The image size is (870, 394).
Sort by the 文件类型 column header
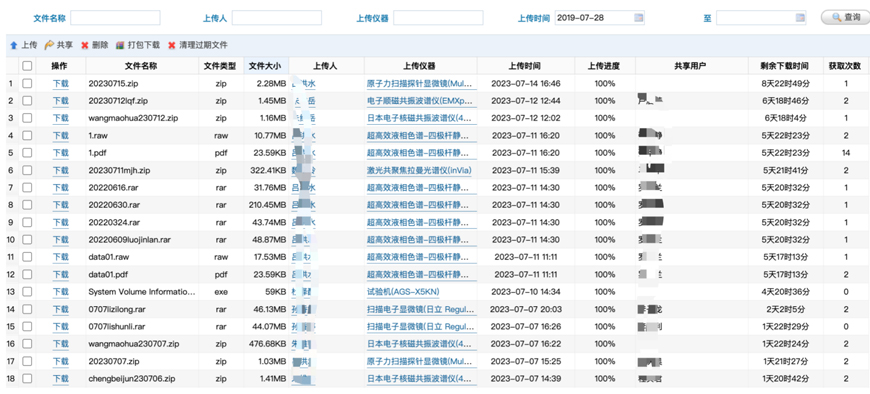[x=221, y=66]
